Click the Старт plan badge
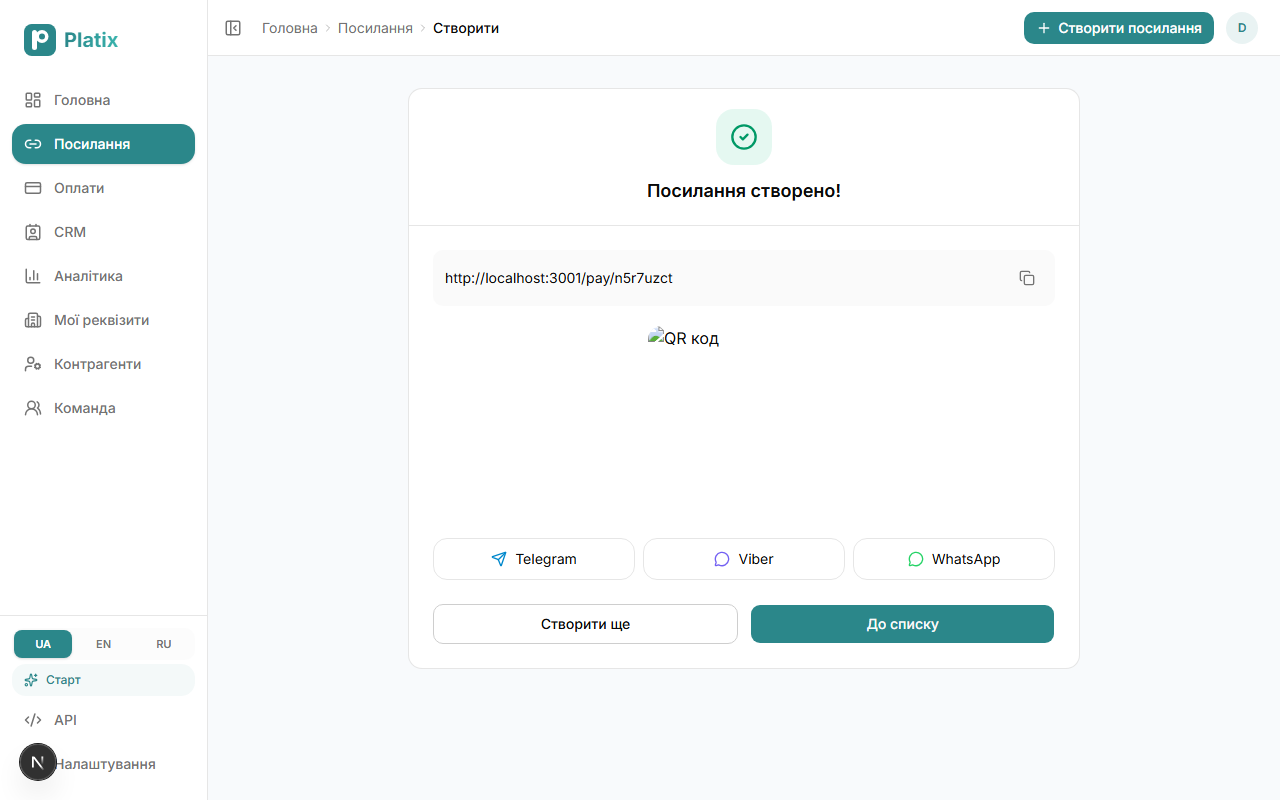 pyautogui.click(x=103, y=680)
